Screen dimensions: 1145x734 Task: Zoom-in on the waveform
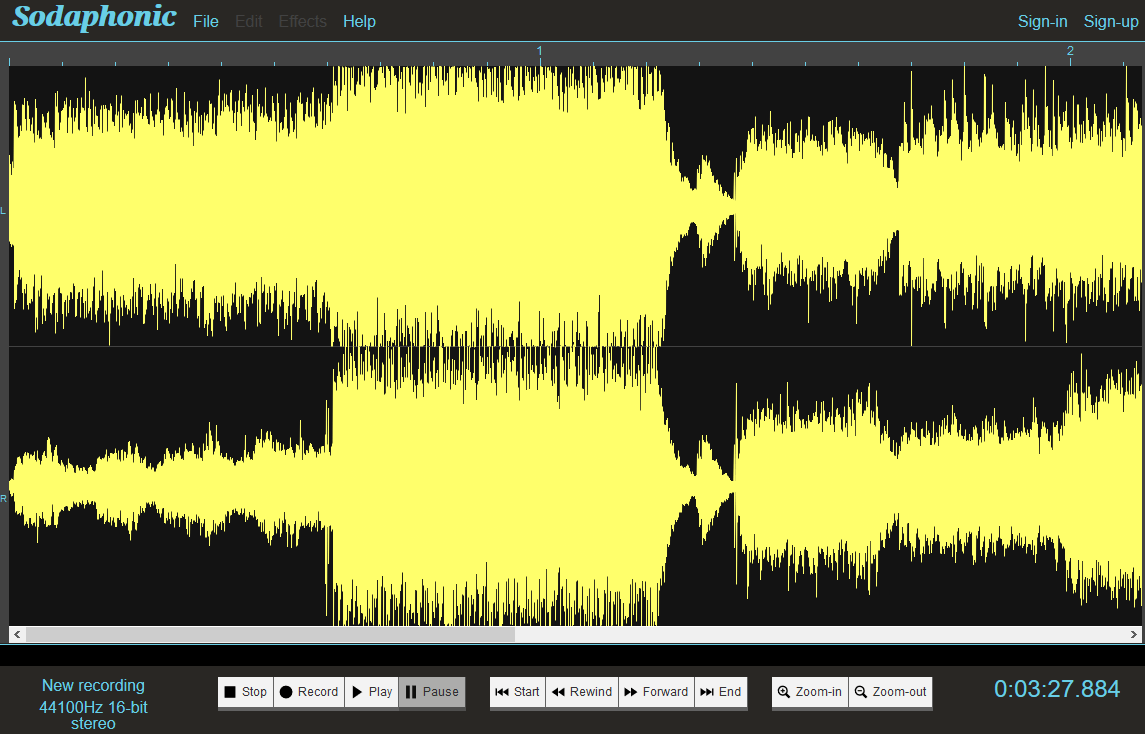point(809,692)
